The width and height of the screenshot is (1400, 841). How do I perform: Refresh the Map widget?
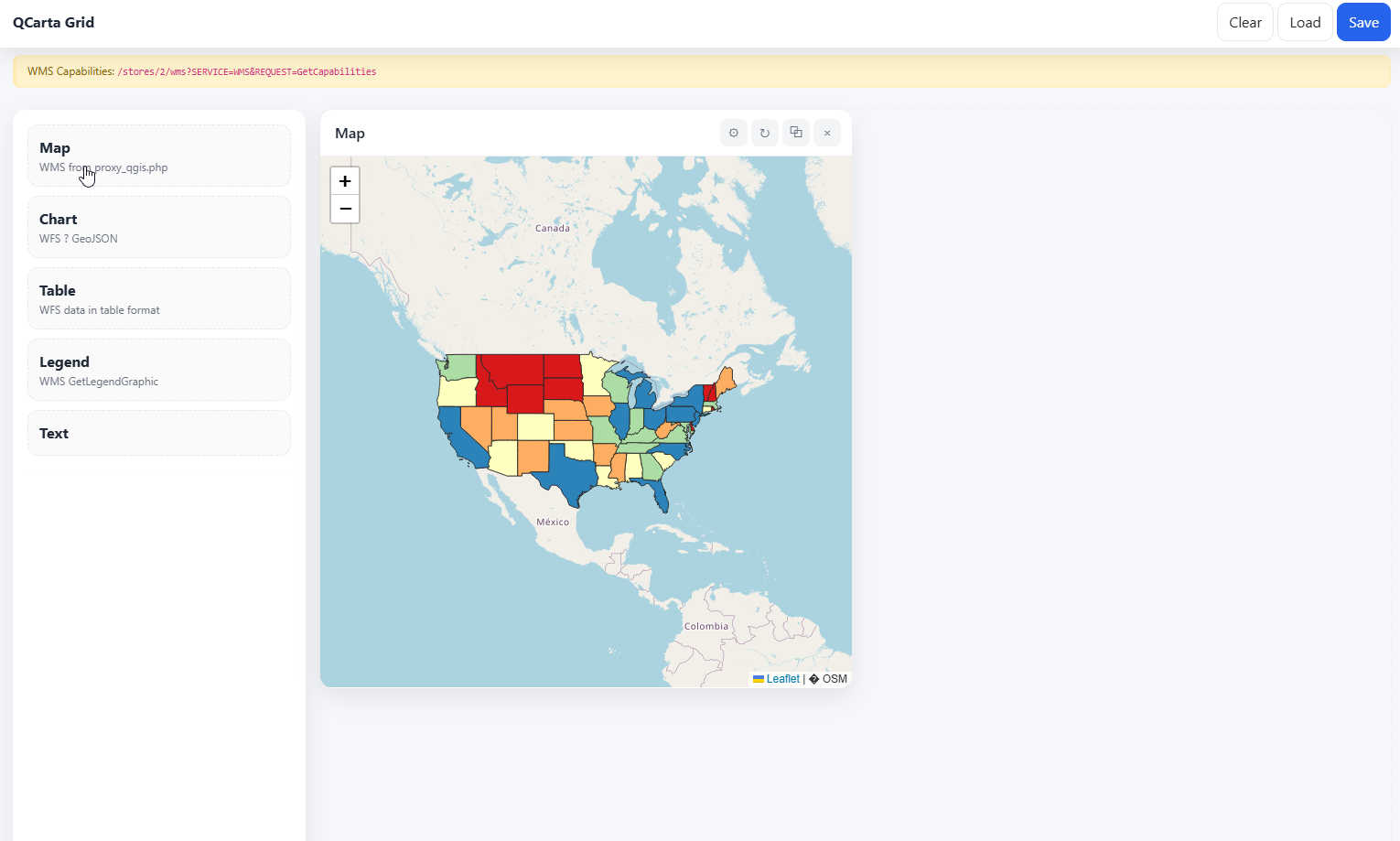coord(765,133)
